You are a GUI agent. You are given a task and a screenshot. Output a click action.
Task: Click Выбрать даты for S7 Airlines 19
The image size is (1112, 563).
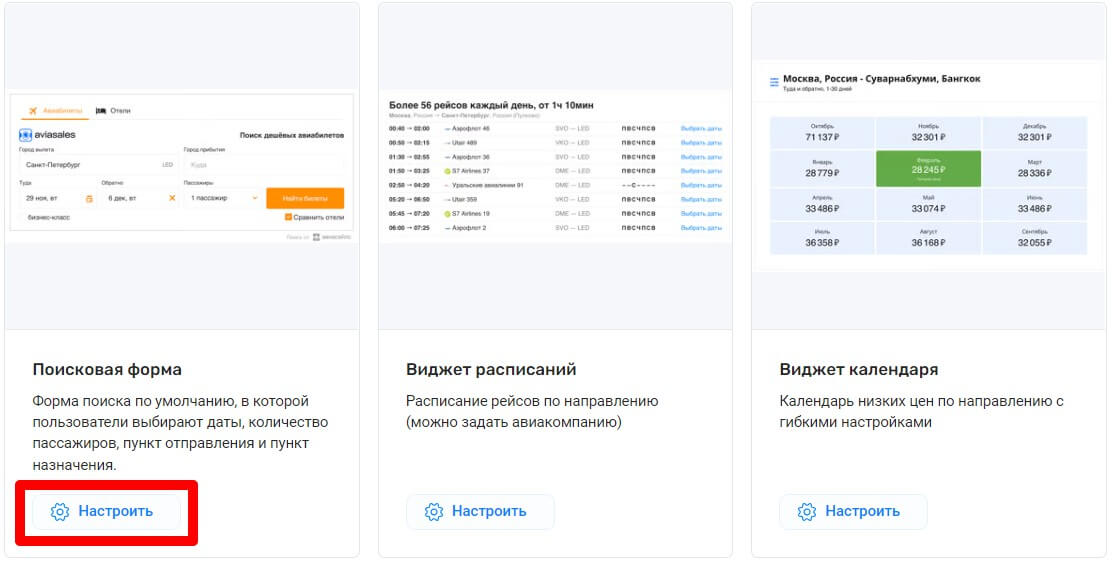pos(701,214)
